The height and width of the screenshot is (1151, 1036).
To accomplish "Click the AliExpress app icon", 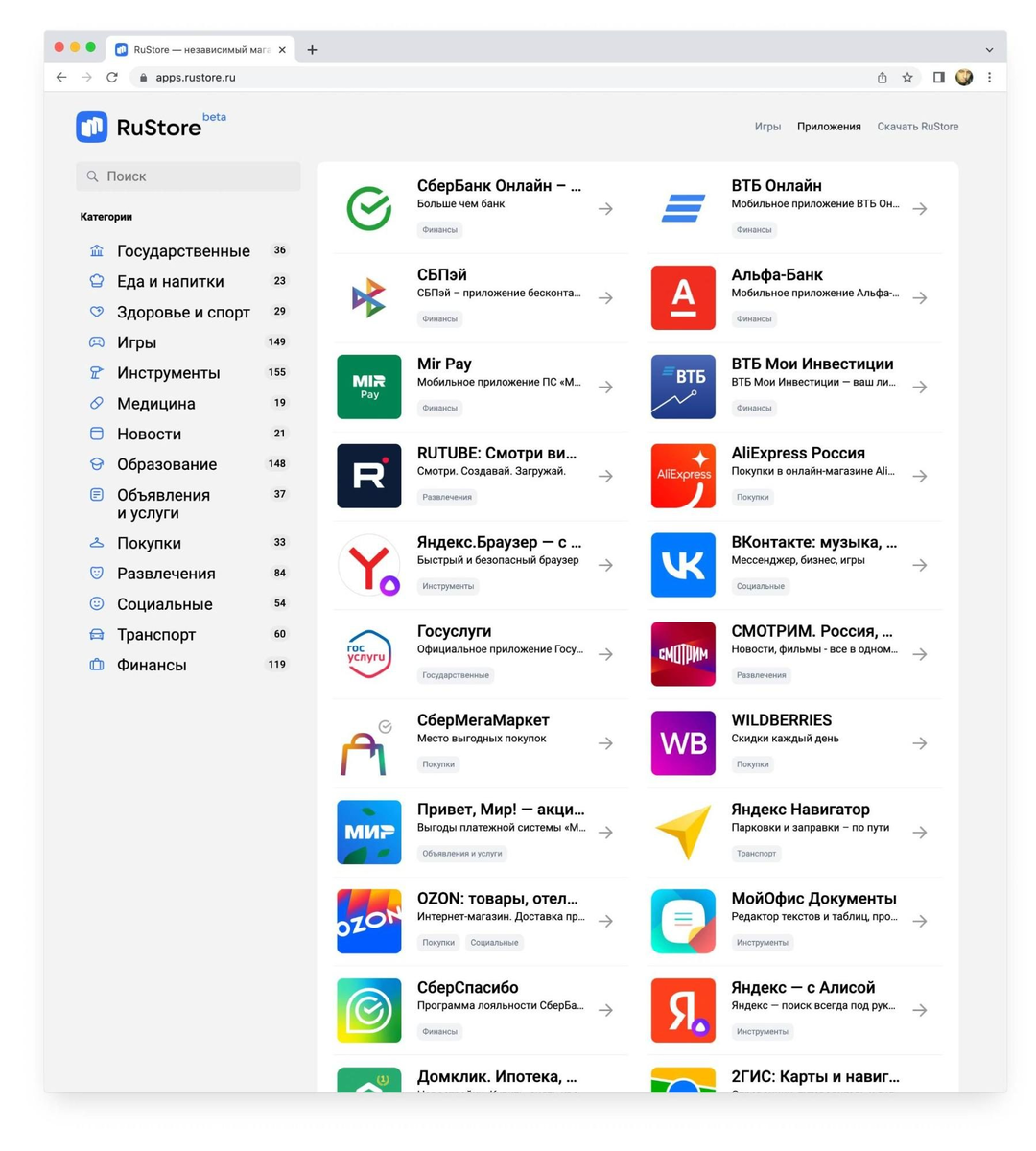I will (683, 476).
